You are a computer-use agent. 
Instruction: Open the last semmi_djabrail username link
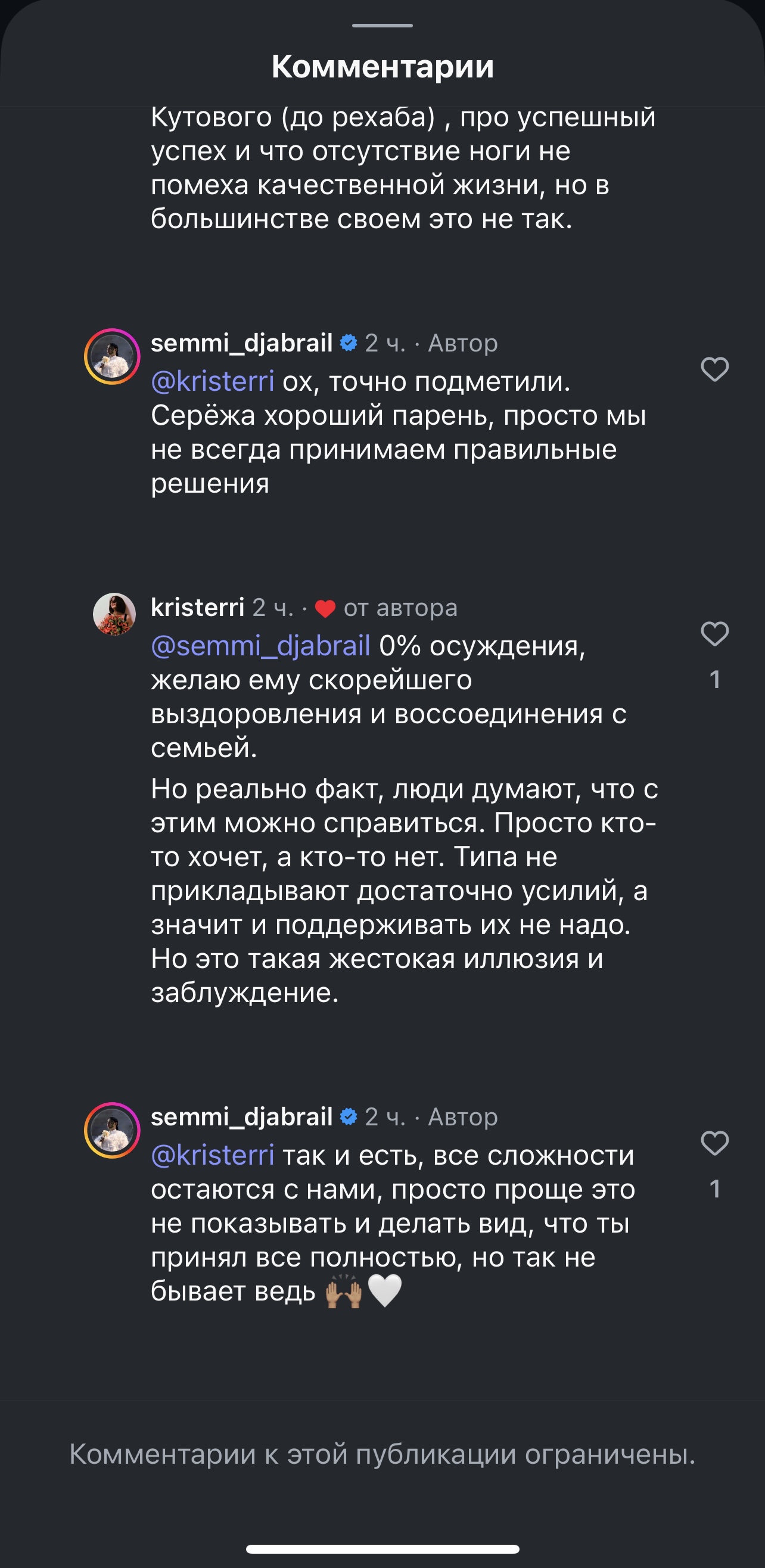tap(241, 1117)
